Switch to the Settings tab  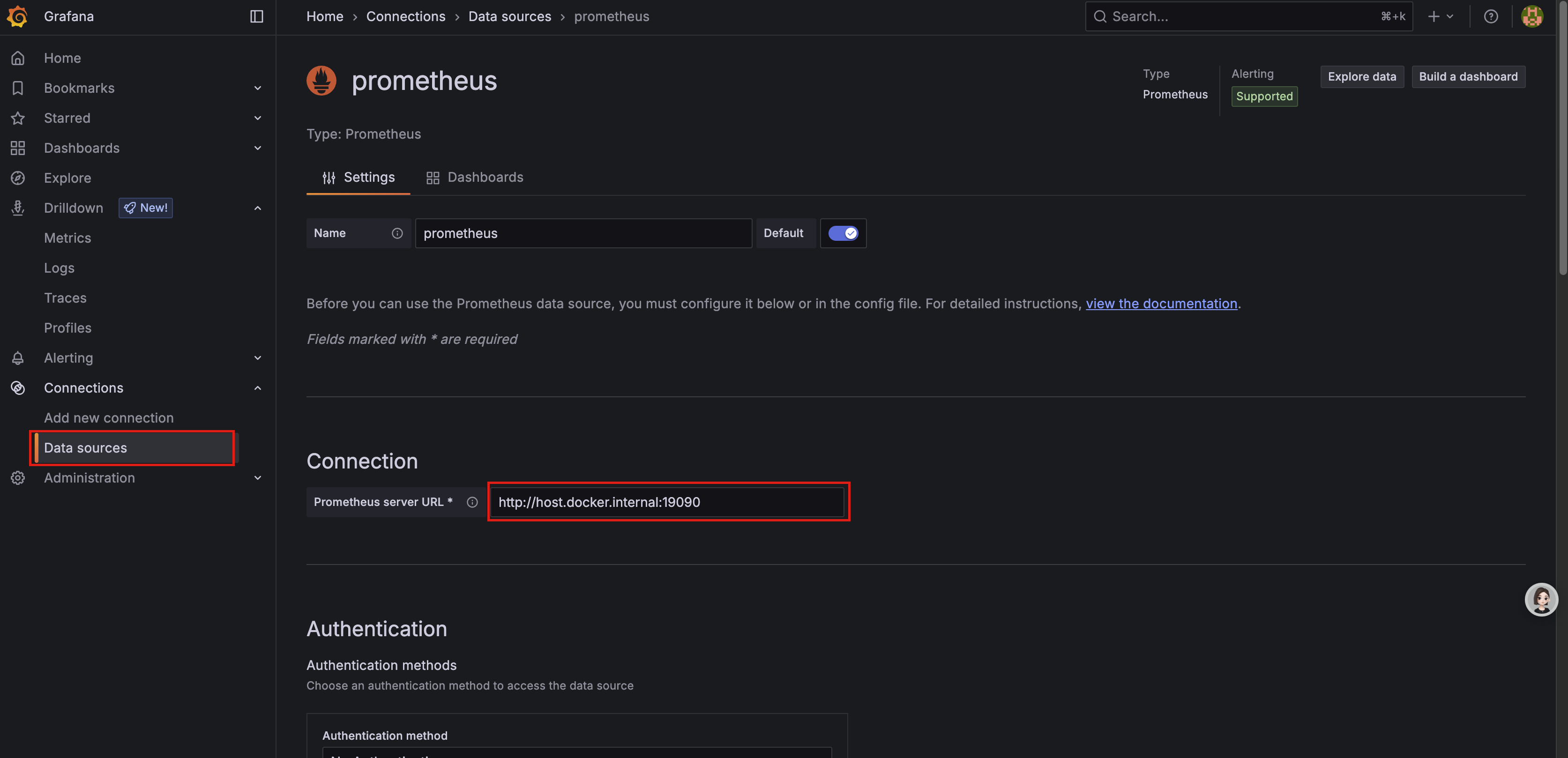click(358, 177)
